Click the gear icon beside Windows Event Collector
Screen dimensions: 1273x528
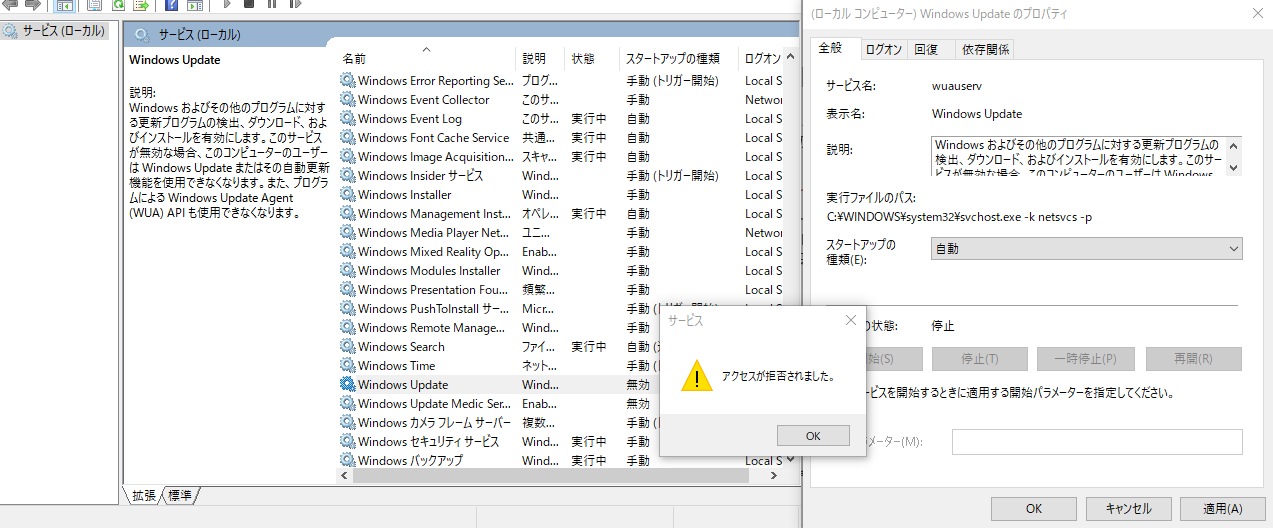point(347,100)
